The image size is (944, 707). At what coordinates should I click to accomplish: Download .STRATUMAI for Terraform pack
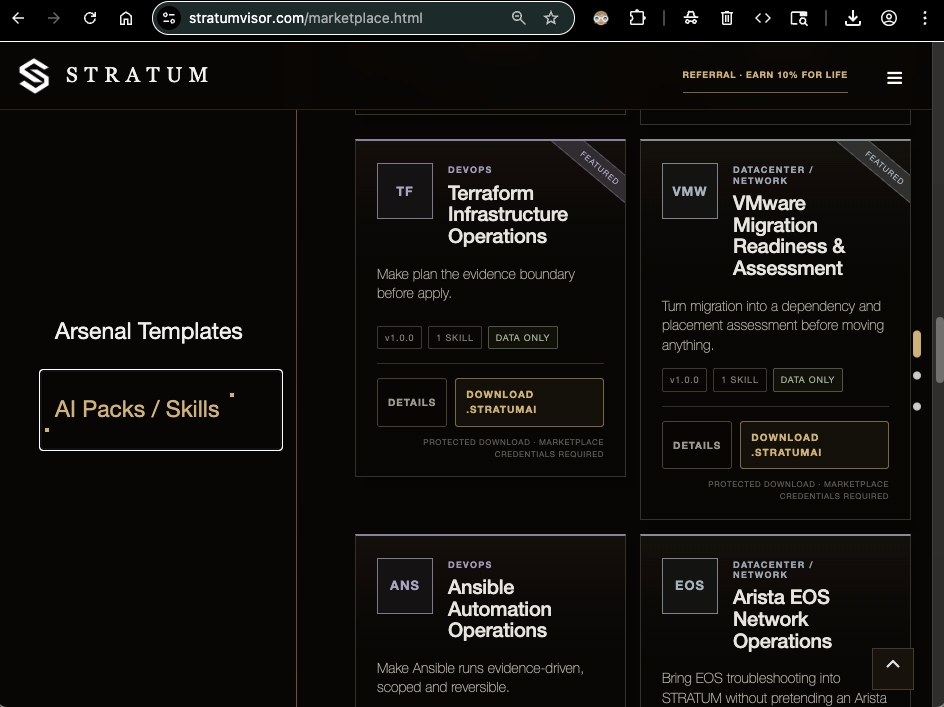[x=529, y=402]
